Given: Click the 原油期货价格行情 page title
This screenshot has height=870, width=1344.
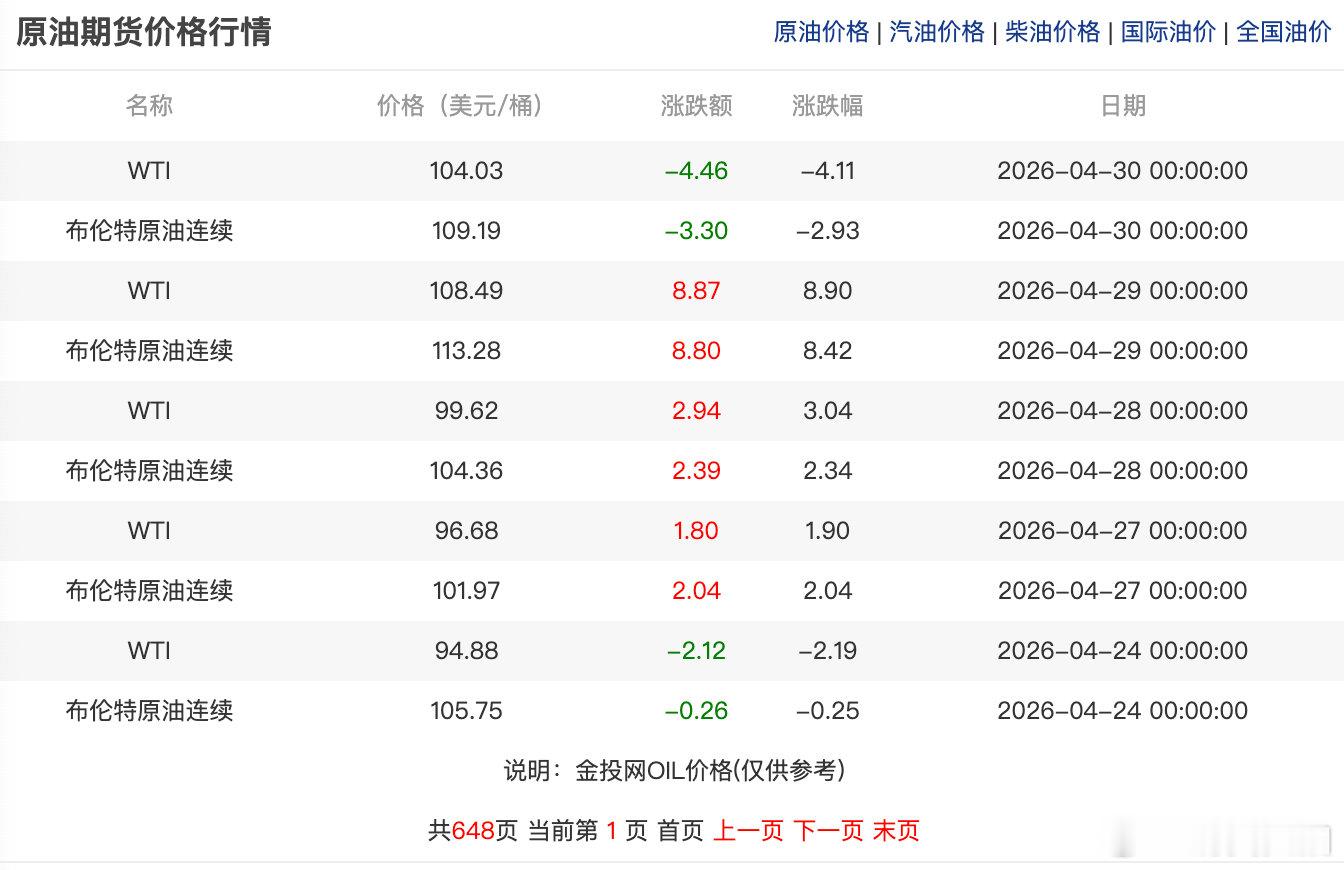Looking at the screenshot, I should pyautogui.click(x=145, y=32).
